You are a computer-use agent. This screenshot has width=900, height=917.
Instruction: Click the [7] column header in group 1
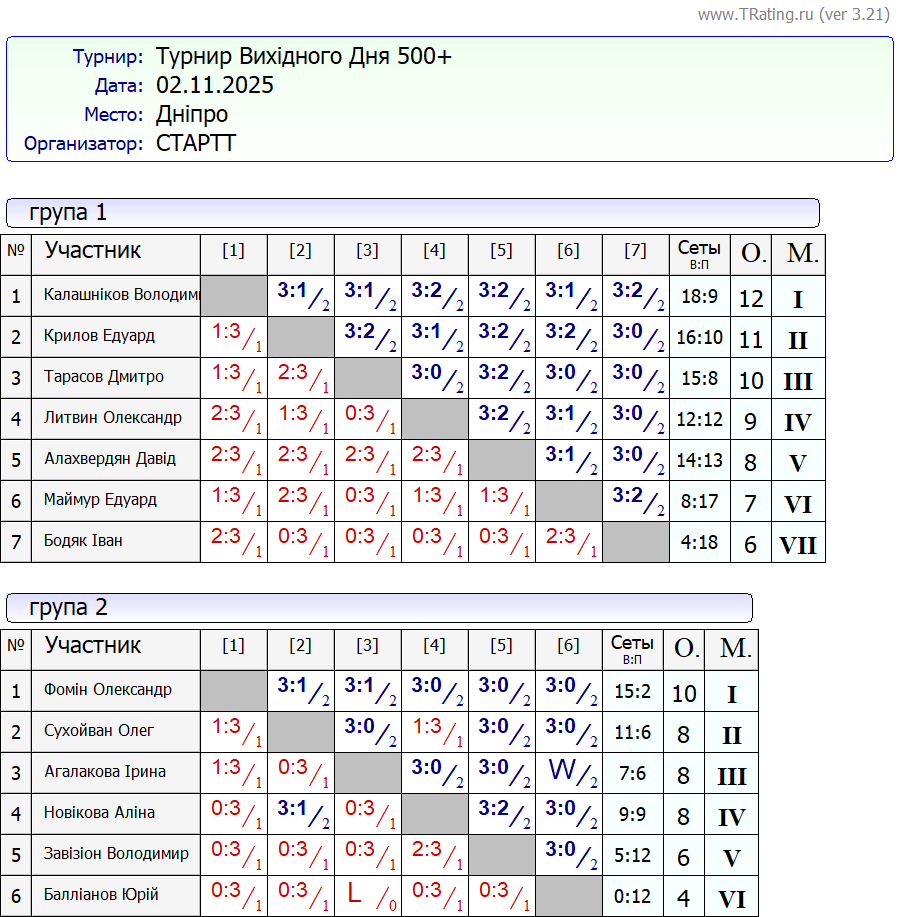(x=635, y=251)
